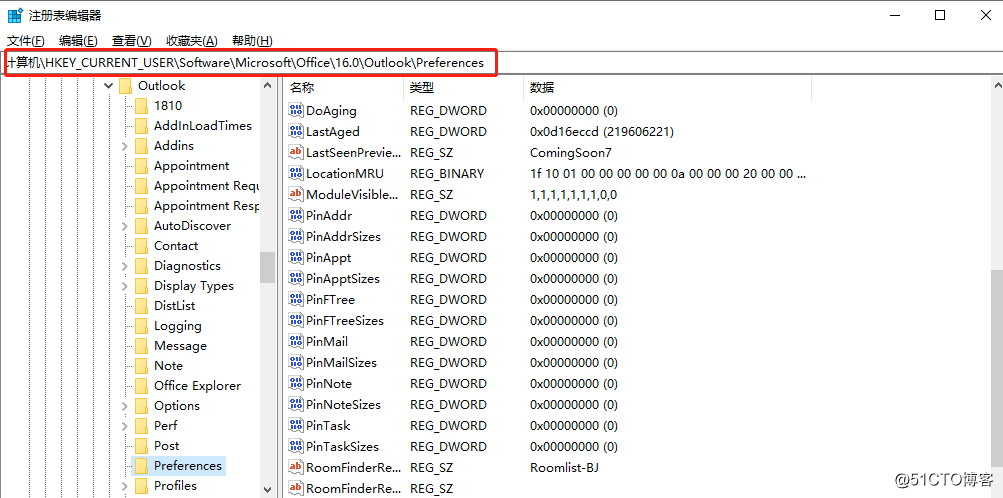Expand the Options key

(124, 406)
